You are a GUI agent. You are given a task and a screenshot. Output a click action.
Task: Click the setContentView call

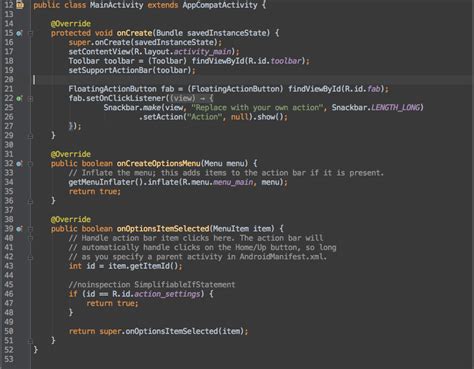click(x=100, y=52)
